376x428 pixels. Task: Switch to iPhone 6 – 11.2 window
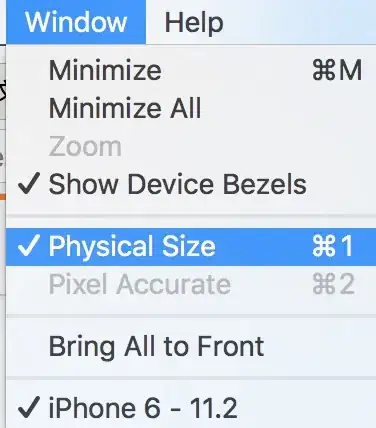tap(191, 408)
